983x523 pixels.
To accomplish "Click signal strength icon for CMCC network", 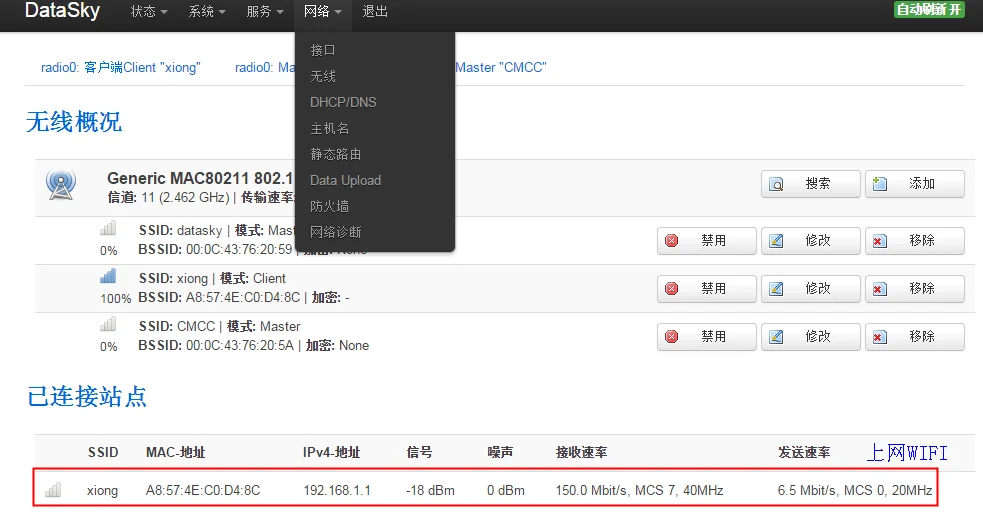I will point(108,325).
